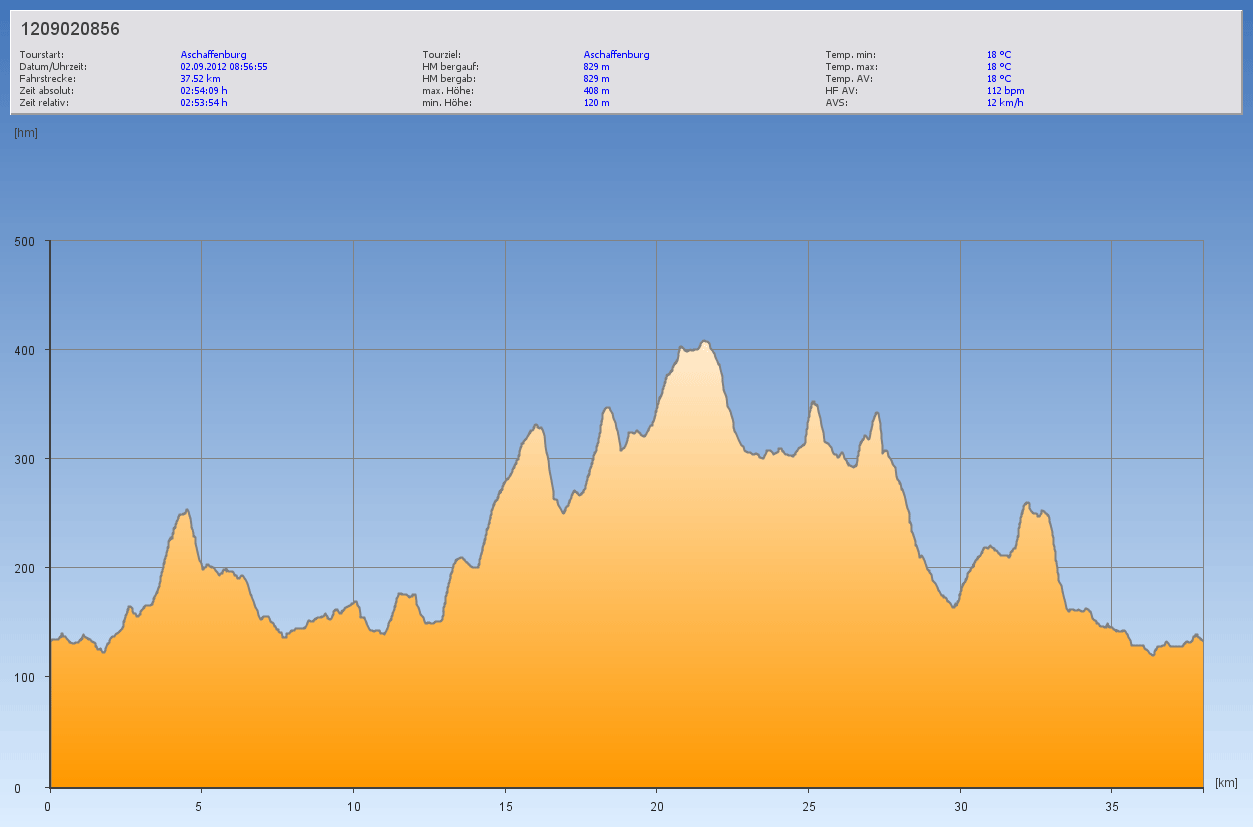Viewport: 1253px width, 827px height.
Task: Click the 300 label on the y-axis
Action: [24, 459]
